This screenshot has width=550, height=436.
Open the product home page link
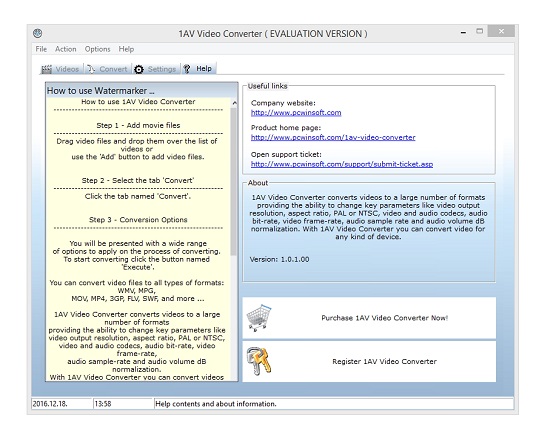coord(333,137)
